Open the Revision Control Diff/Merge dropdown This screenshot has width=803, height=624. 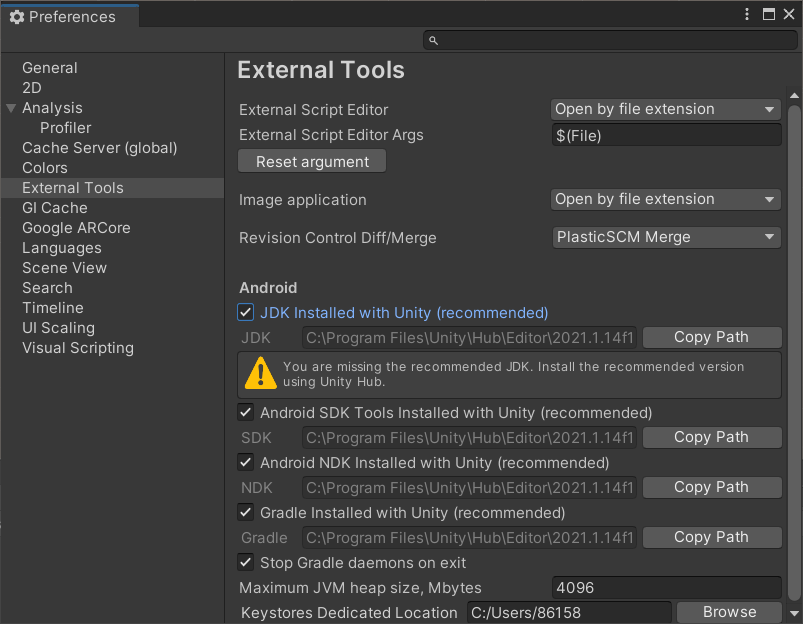point(665,237)
